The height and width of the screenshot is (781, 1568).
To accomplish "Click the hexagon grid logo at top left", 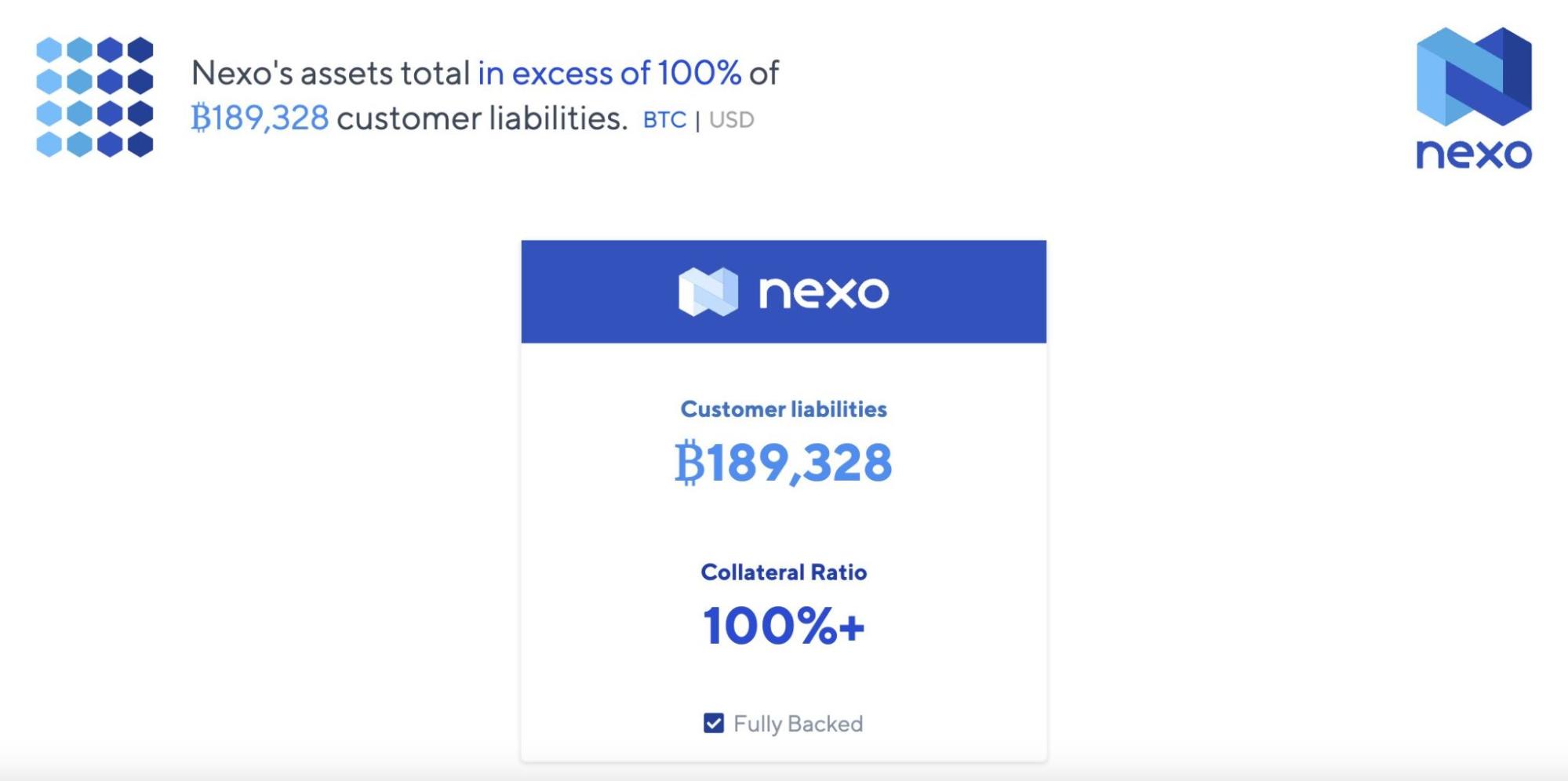I will pyautogui.click(x=95, y=97).
